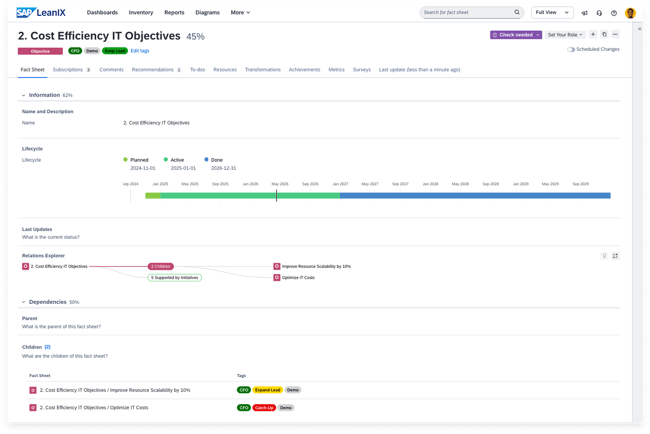Click the SAP LeanIX logo

(41, 12)
